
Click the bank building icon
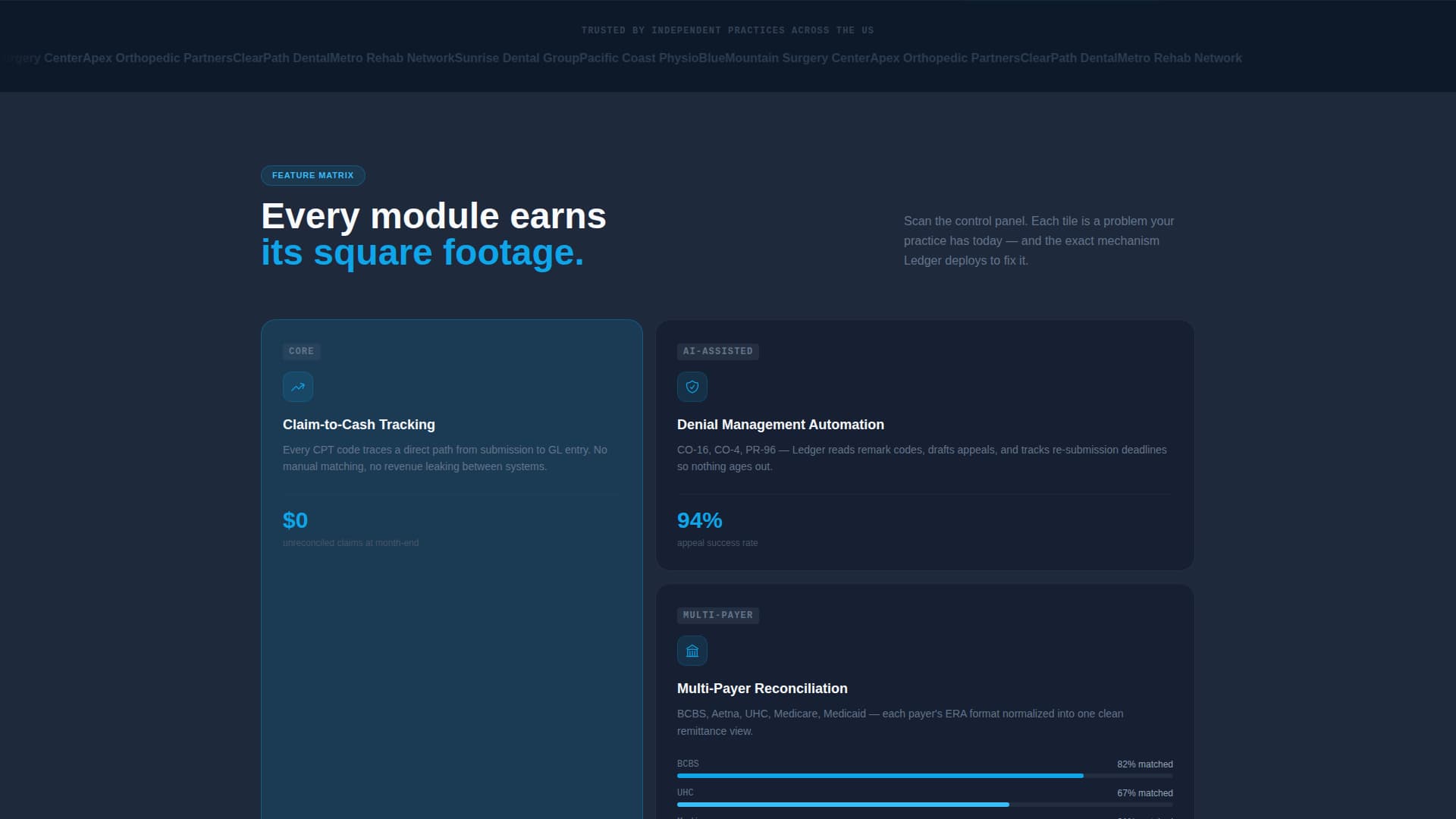pyautogui.click(x=692, y=651)
